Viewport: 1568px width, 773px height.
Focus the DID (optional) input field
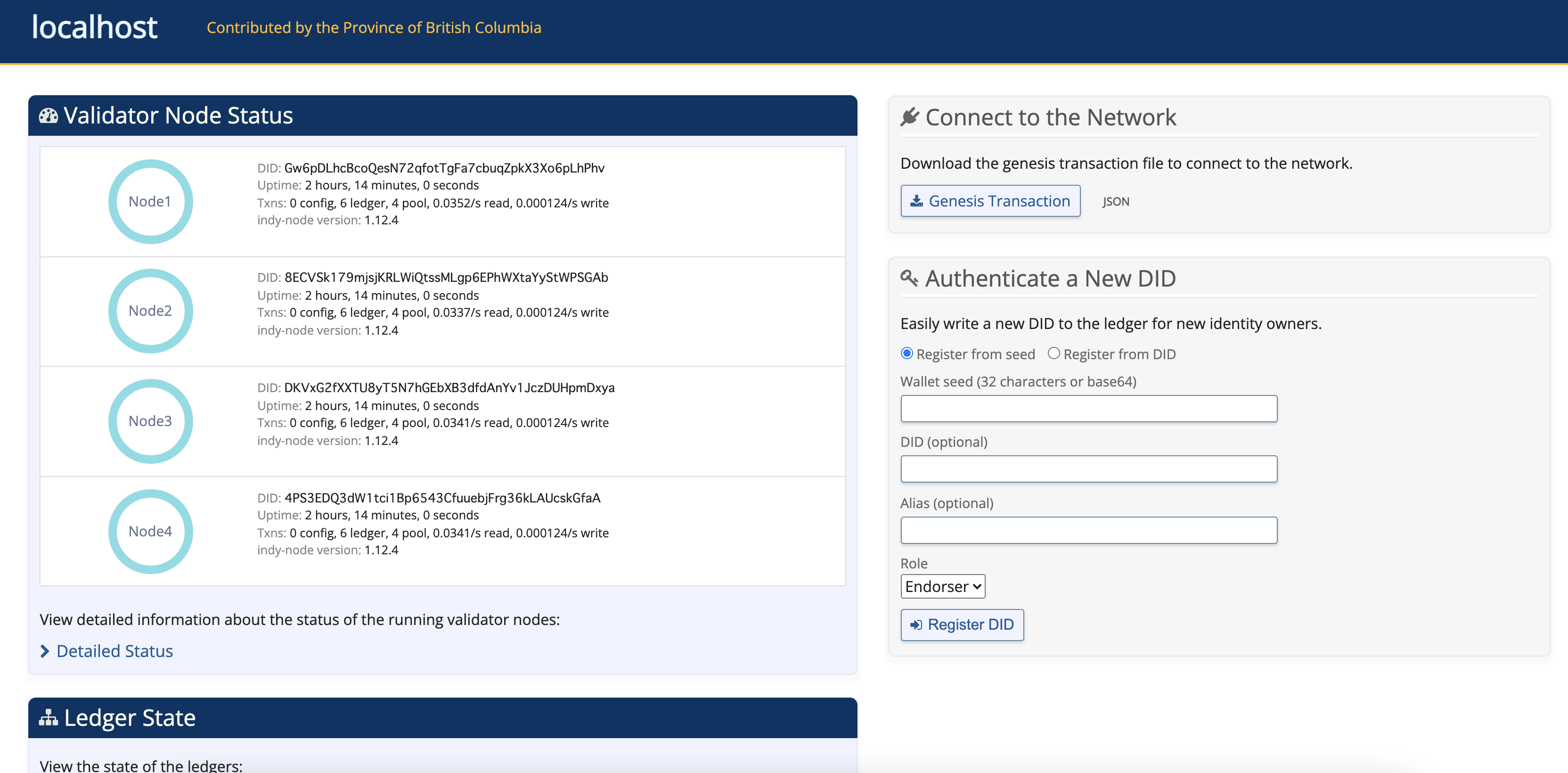pyautogui.click(x=1088, y=469)
